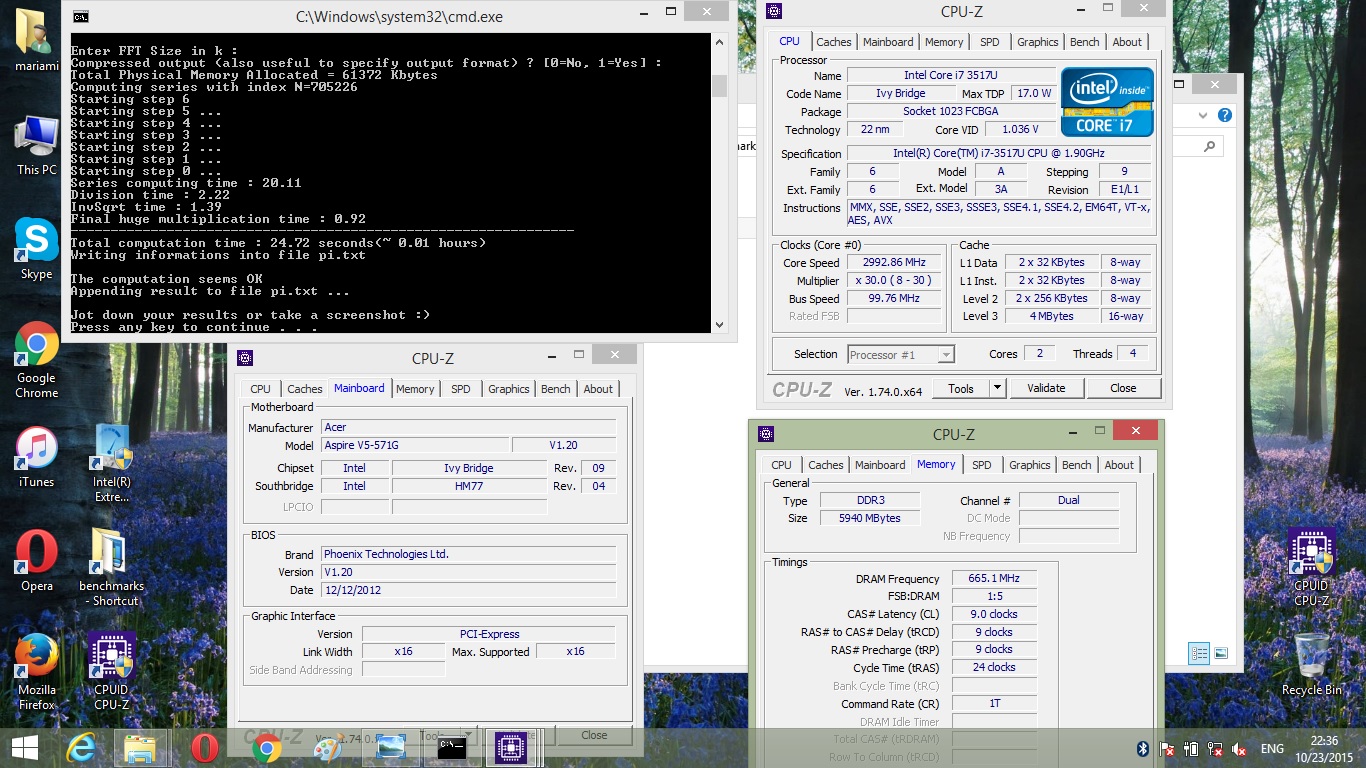Click the cmd.exe title bar icon
This screenshot has width=1366, height=768.
click(x=81, y=16)
